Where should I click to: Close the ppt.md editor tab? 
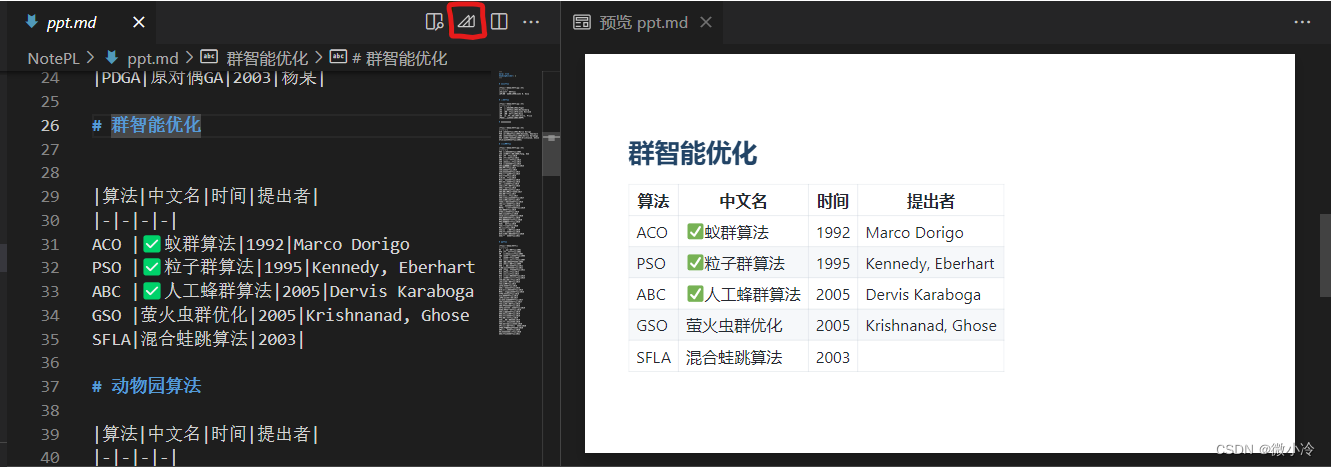pyautogui.click(x=139, y=22)
